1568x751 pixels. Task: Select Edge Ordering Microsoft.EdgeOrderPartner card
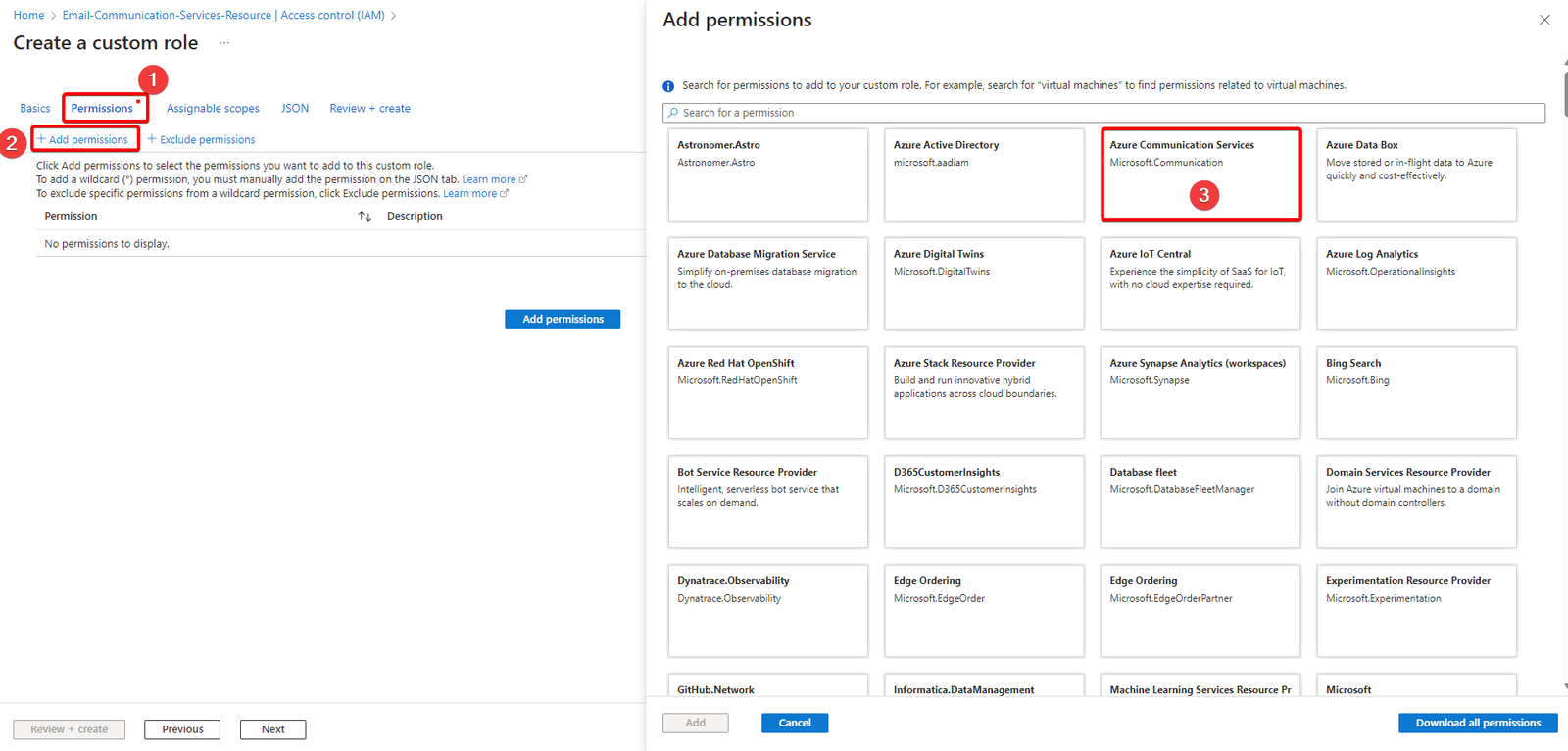coord(1200,610)
